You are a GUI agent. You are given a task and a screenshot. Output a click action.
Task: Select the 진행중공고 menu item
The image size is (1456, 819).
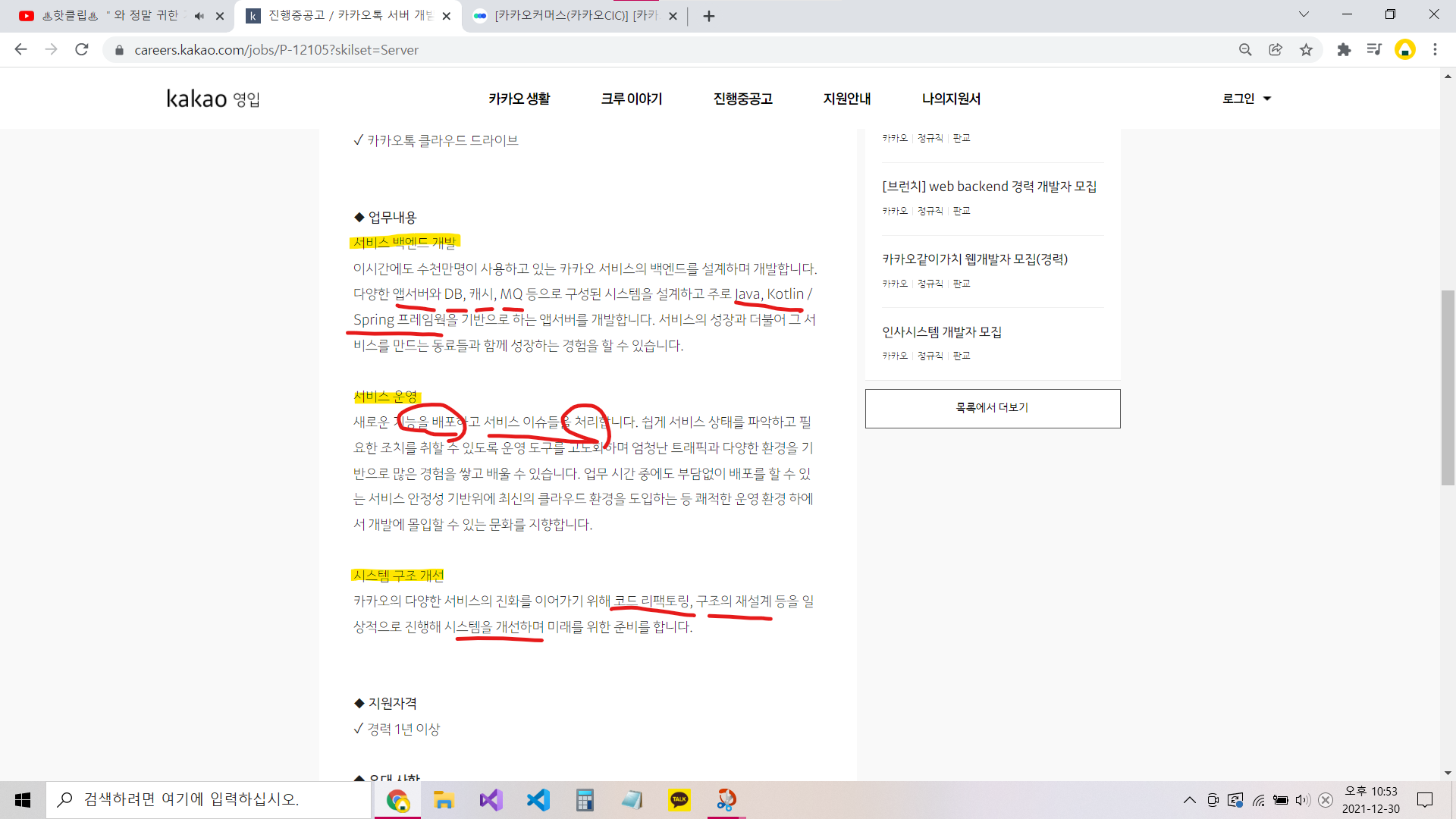742,99
